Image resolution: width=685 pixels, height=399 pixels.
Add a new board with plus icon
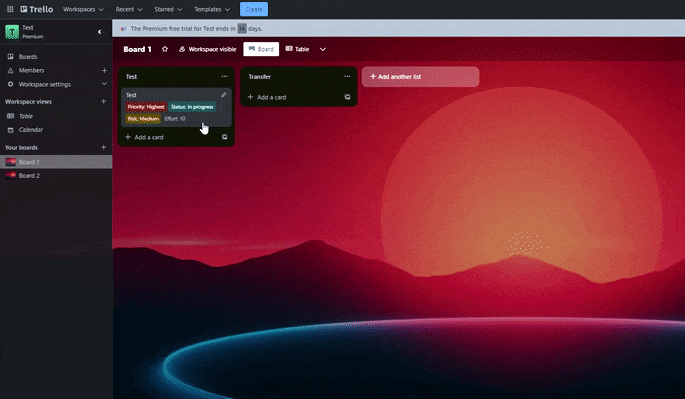coord(104,147)
